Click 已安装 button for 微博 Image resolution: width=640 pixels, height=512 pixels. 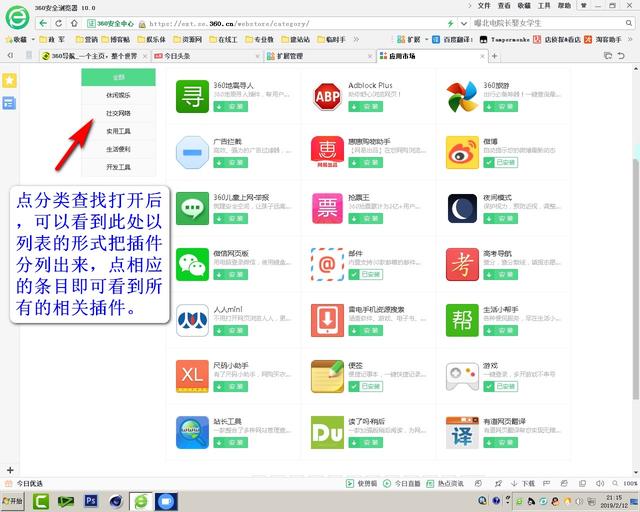tap(500, 163)
